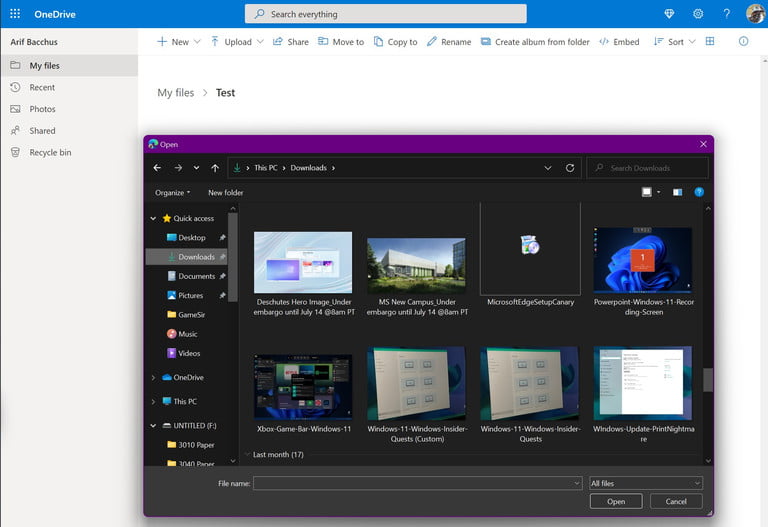Collapse the Last month (17) group
This screenshot has height=527, width=768.
[x=247, y=455]
